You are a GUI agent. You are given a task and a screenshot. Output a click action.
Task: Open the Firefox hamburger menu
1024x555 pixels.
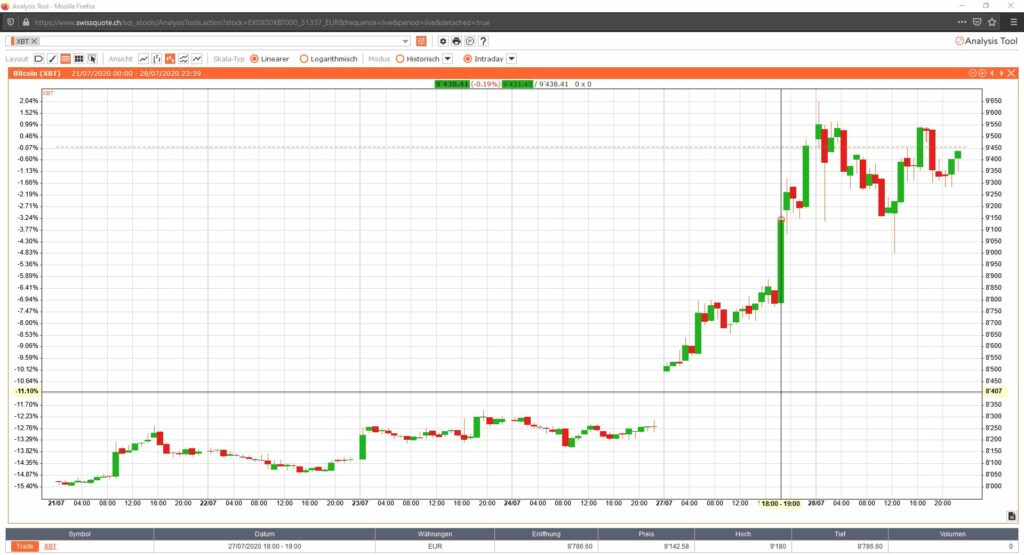(1014, 22)
